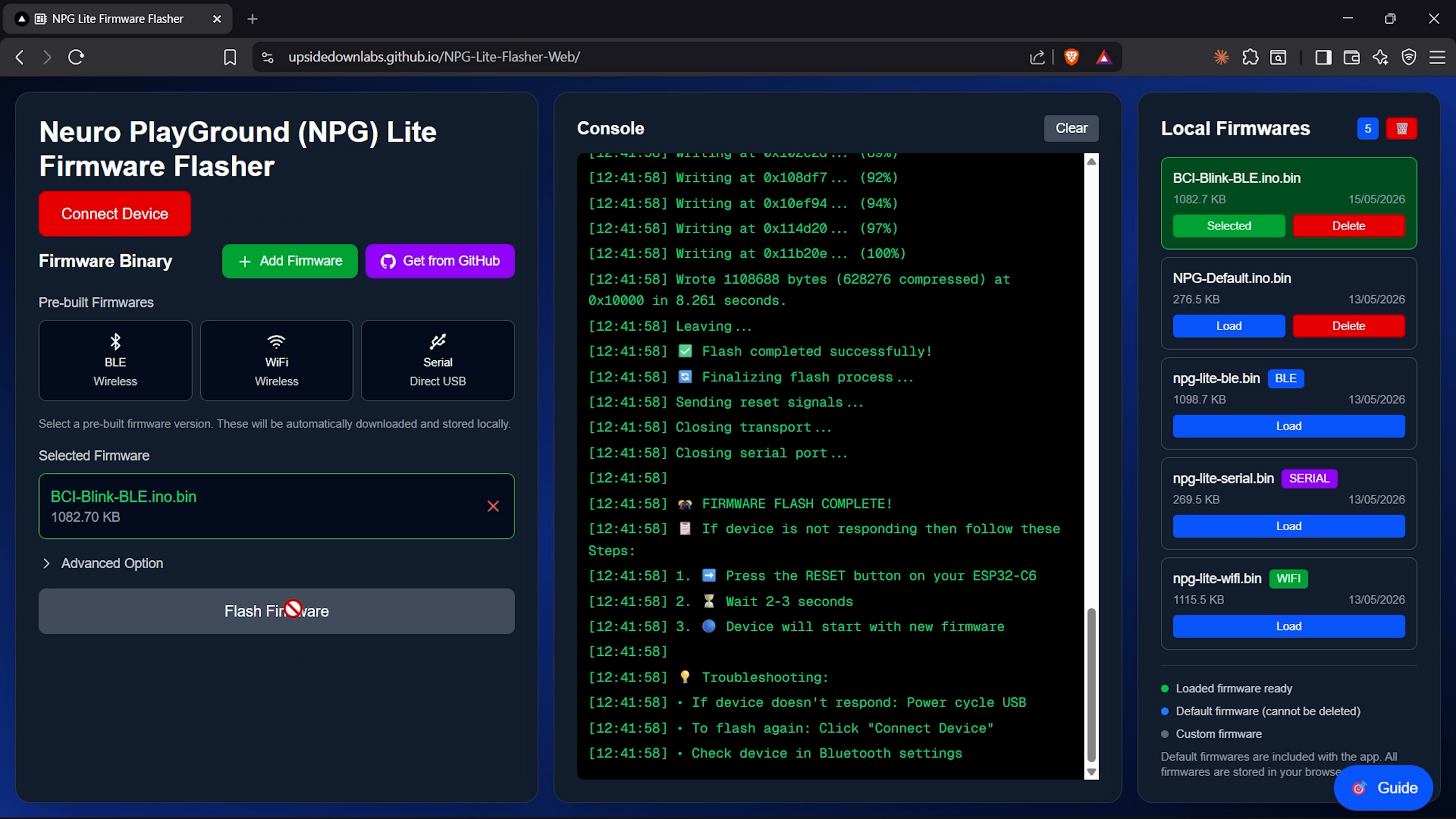Expand the Advanced Option section

pos(103,564)
